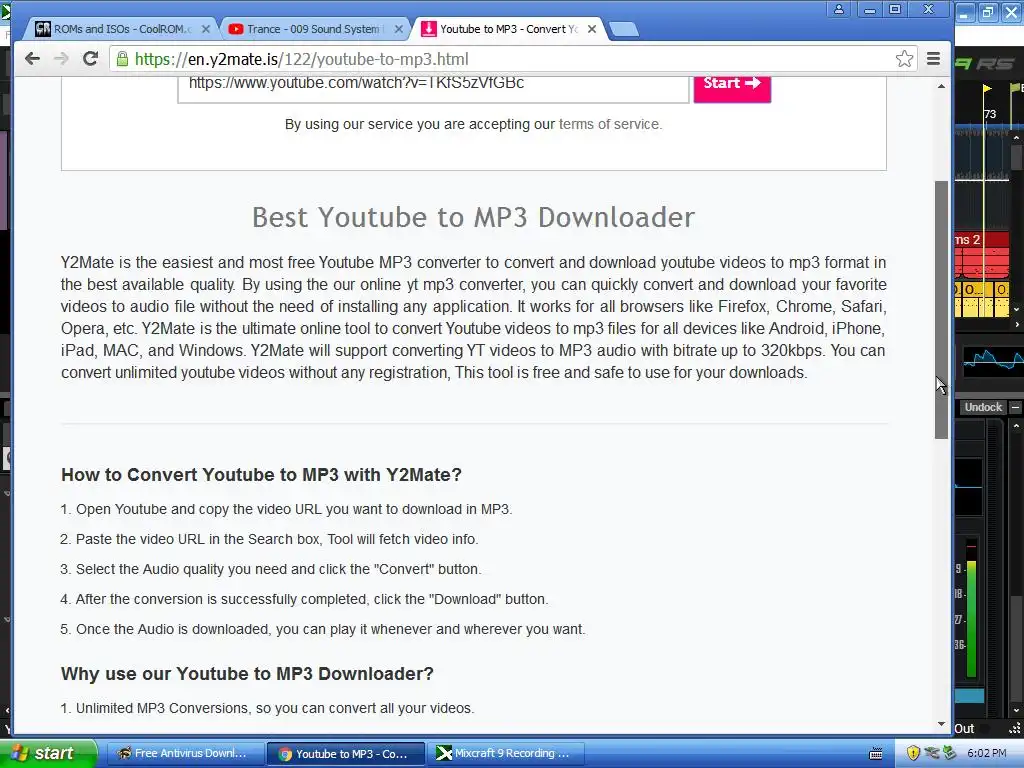The height and width of the screenshot is (768, 1024).
Task: Click the Mixcraft waveform overview display
Action: (x=993, y=361)
